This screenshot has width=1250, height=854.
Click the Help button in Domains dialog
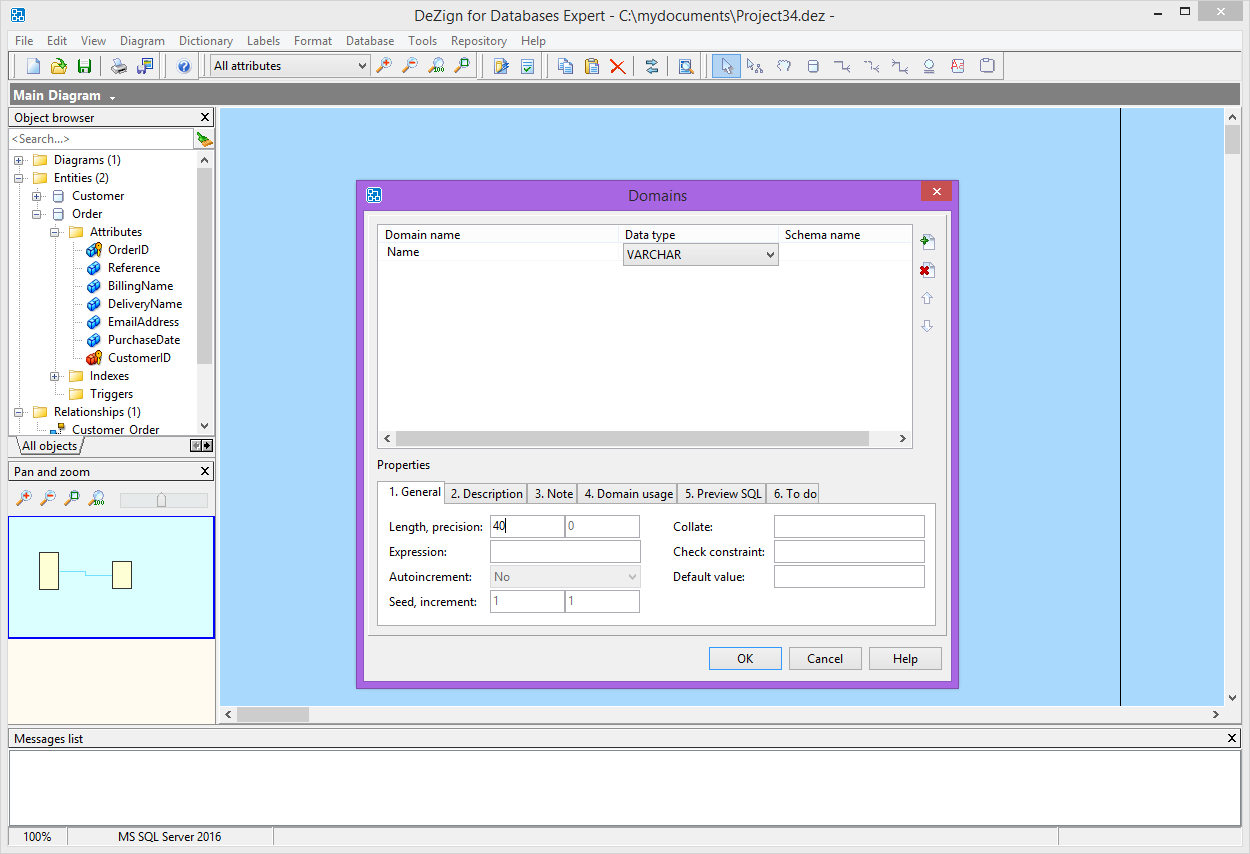(x=905, y=658)
